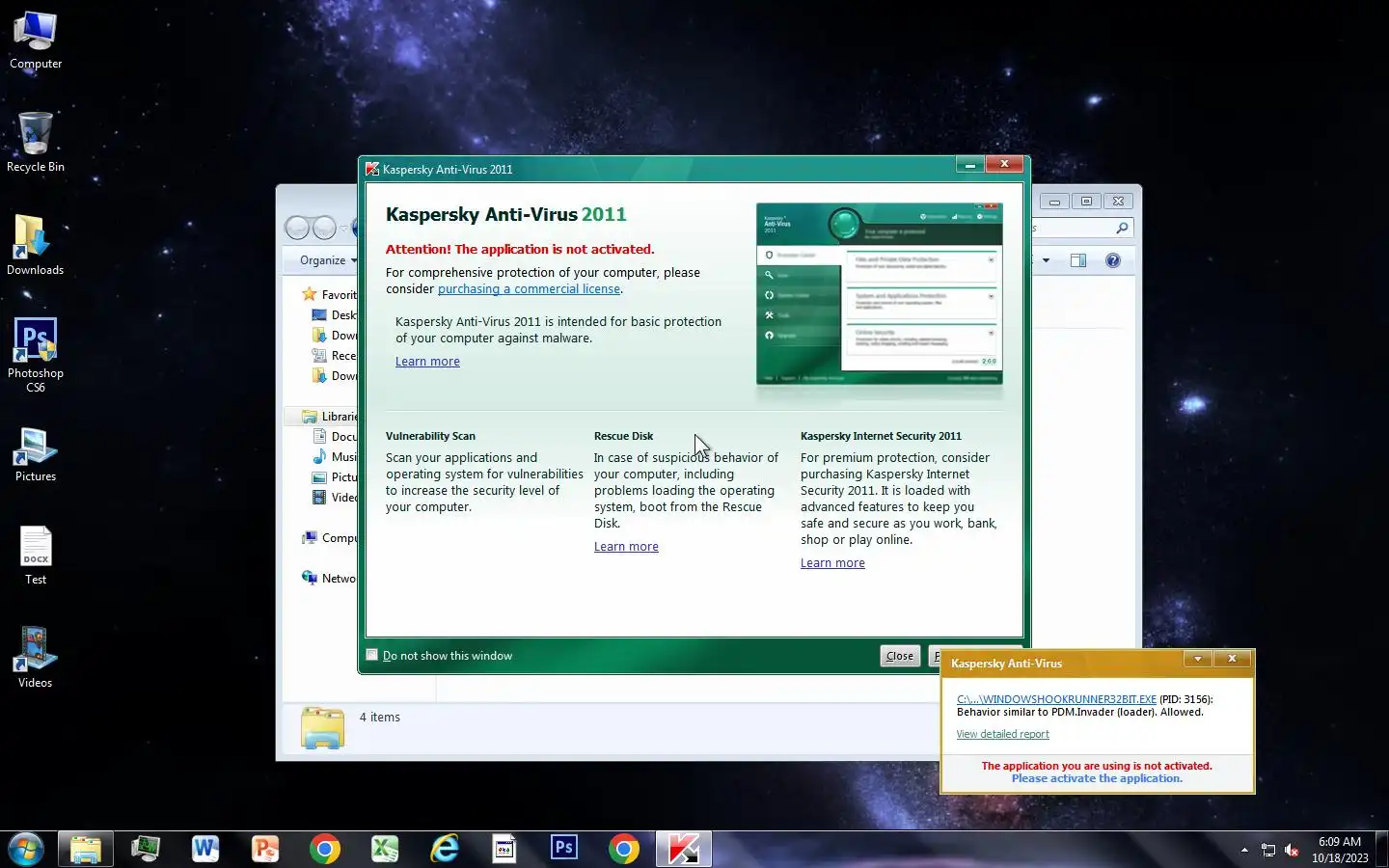Image resolution: width=1389 pixels, height=868 pixels.
Task: Select Libraries in Explorer navigation pane
Action: pyautogui.click(x=329, y=417)
